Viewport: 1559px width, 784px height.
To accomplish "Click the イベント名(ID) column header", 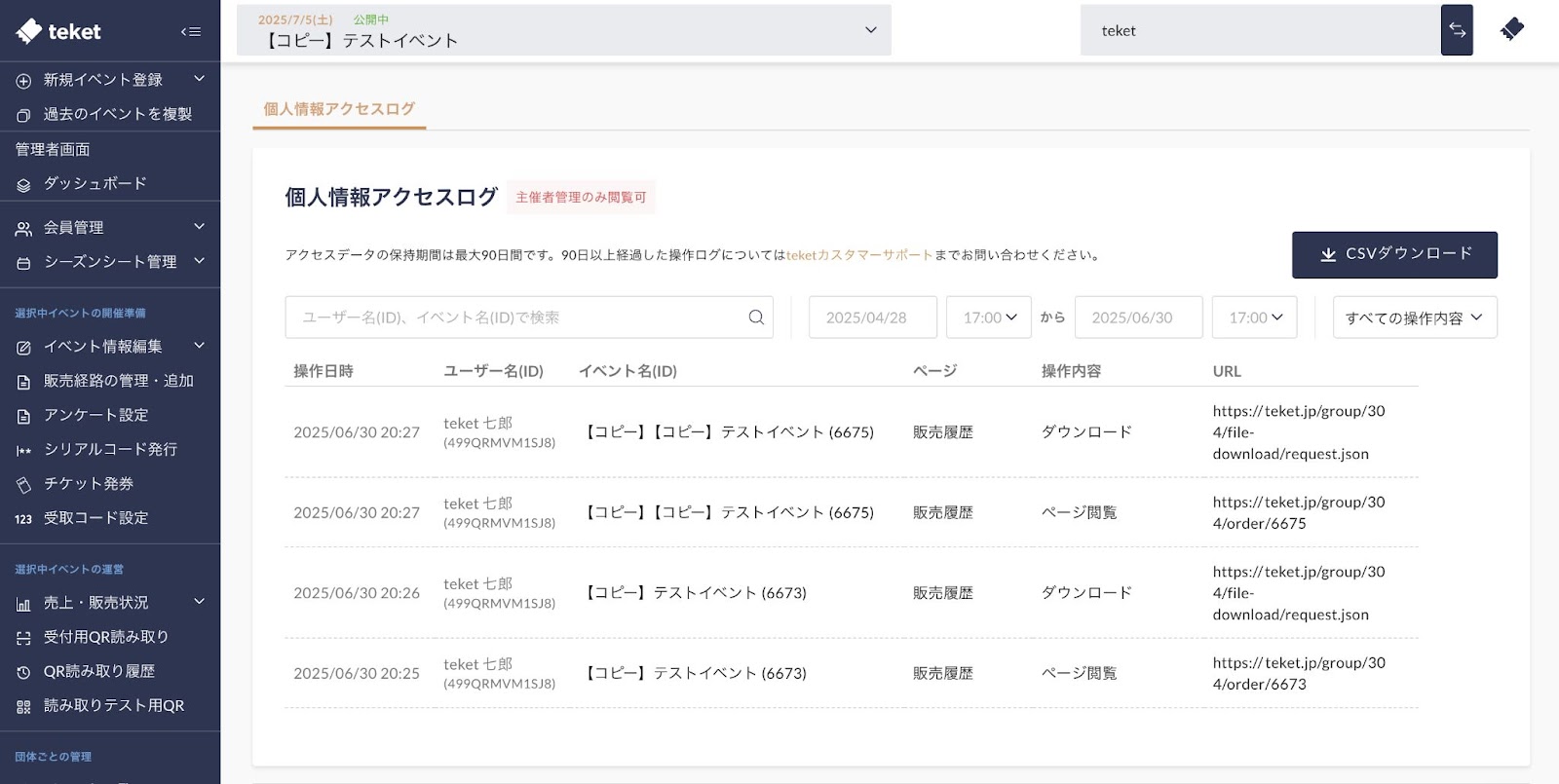I will (x=627, y=371).
